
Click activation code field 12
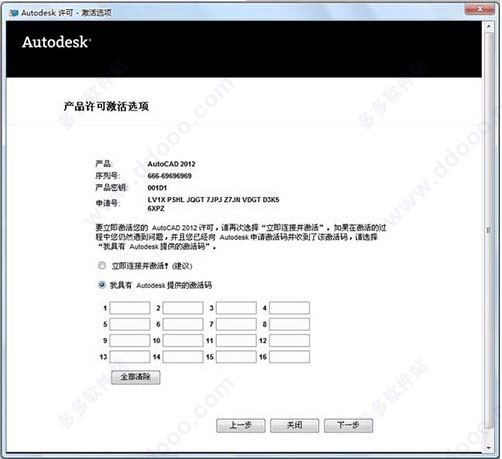tap(289, 340)
